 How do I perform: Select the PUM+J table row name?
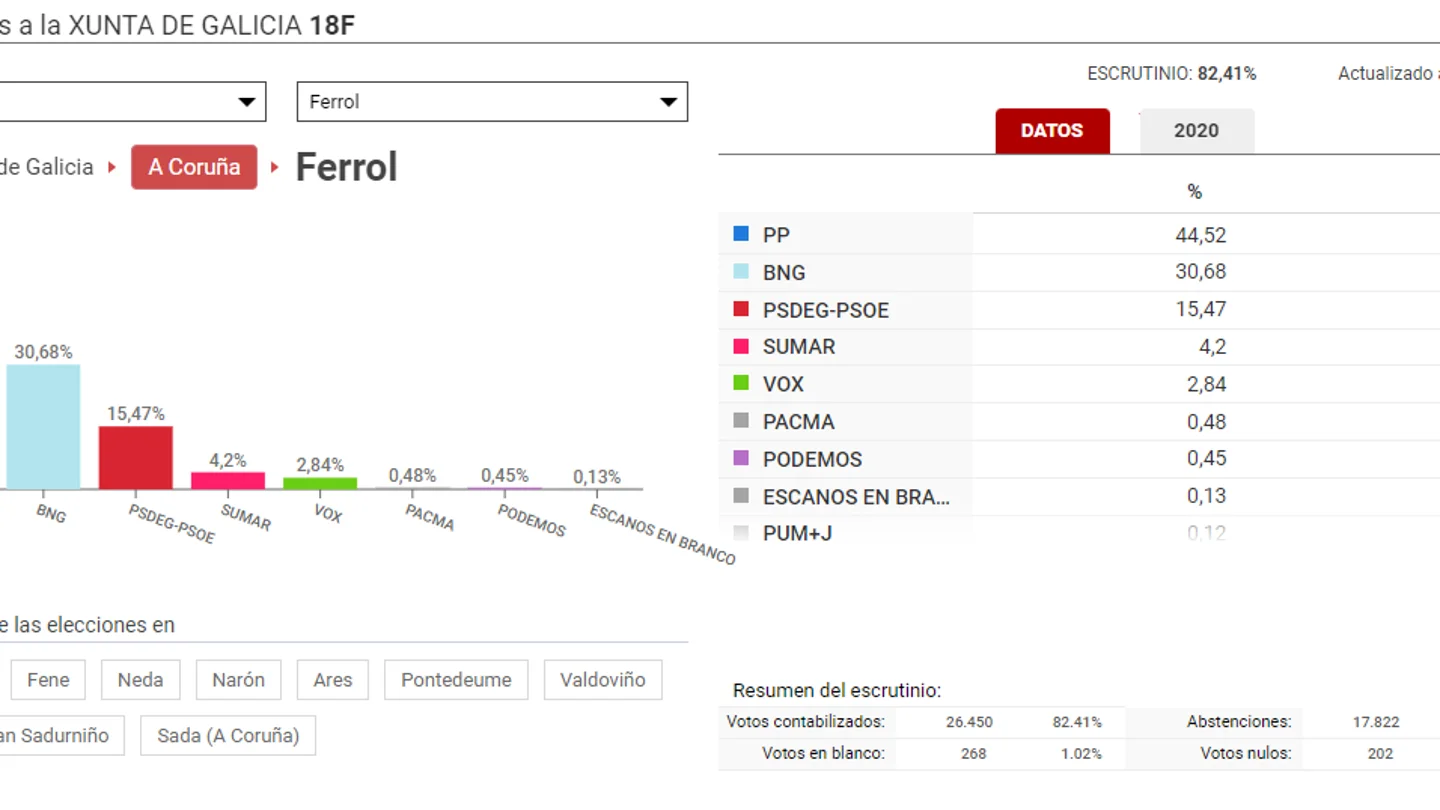797,534
